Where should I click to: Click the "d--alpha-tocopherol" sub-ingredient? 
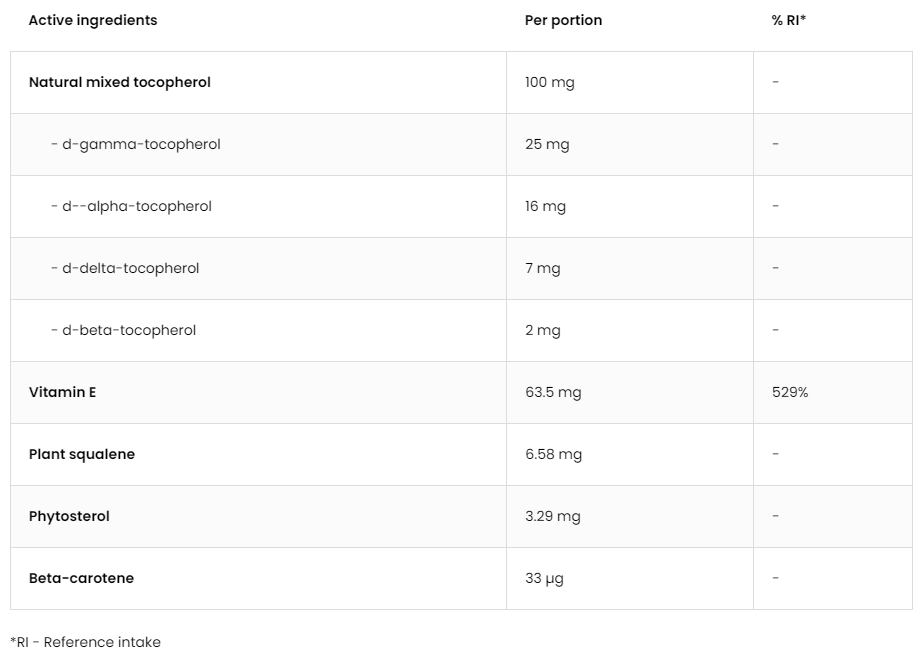point(131,206)
